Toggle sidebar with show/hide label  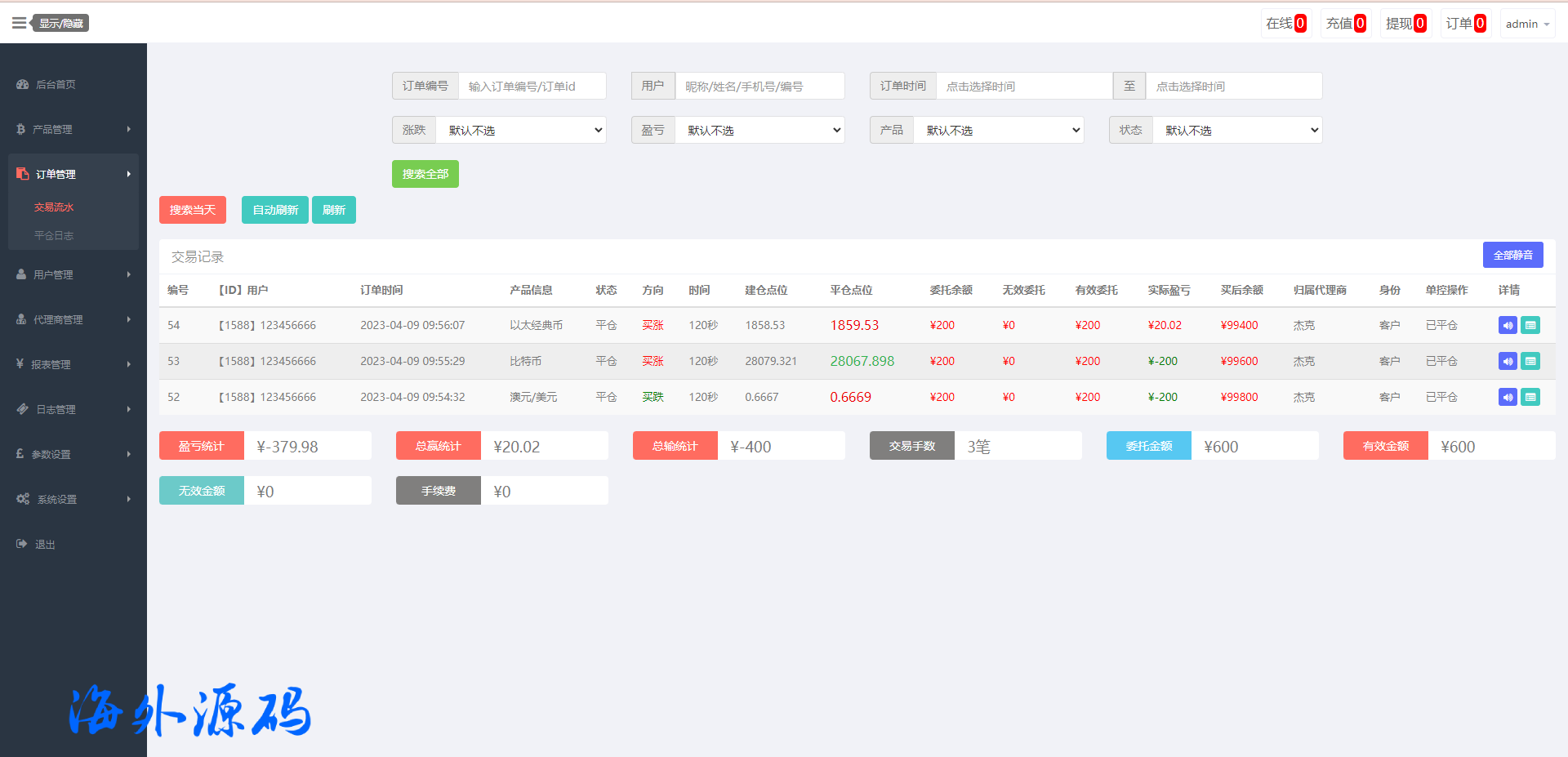click(x=61, y=24)
